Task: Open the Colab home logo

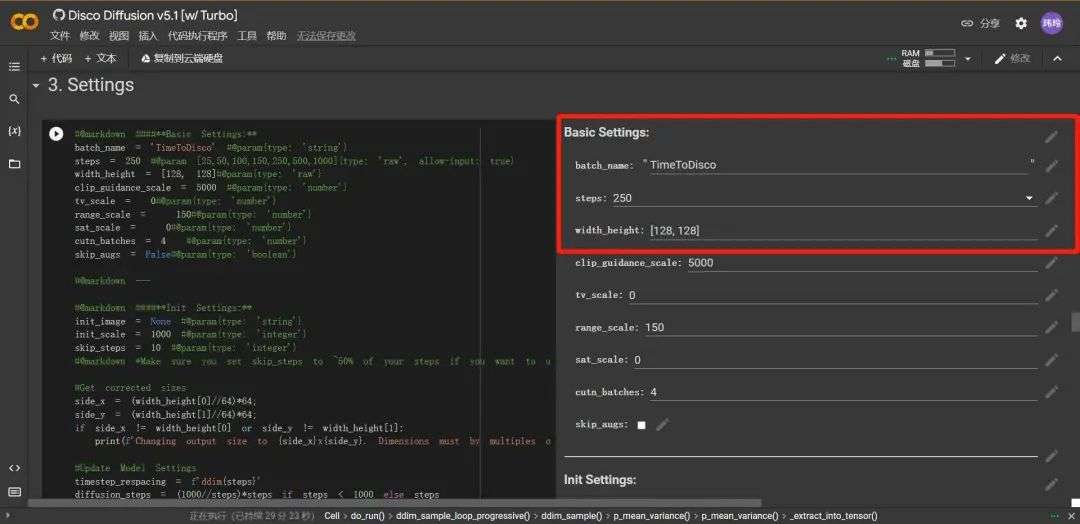Action: point(25,23)
